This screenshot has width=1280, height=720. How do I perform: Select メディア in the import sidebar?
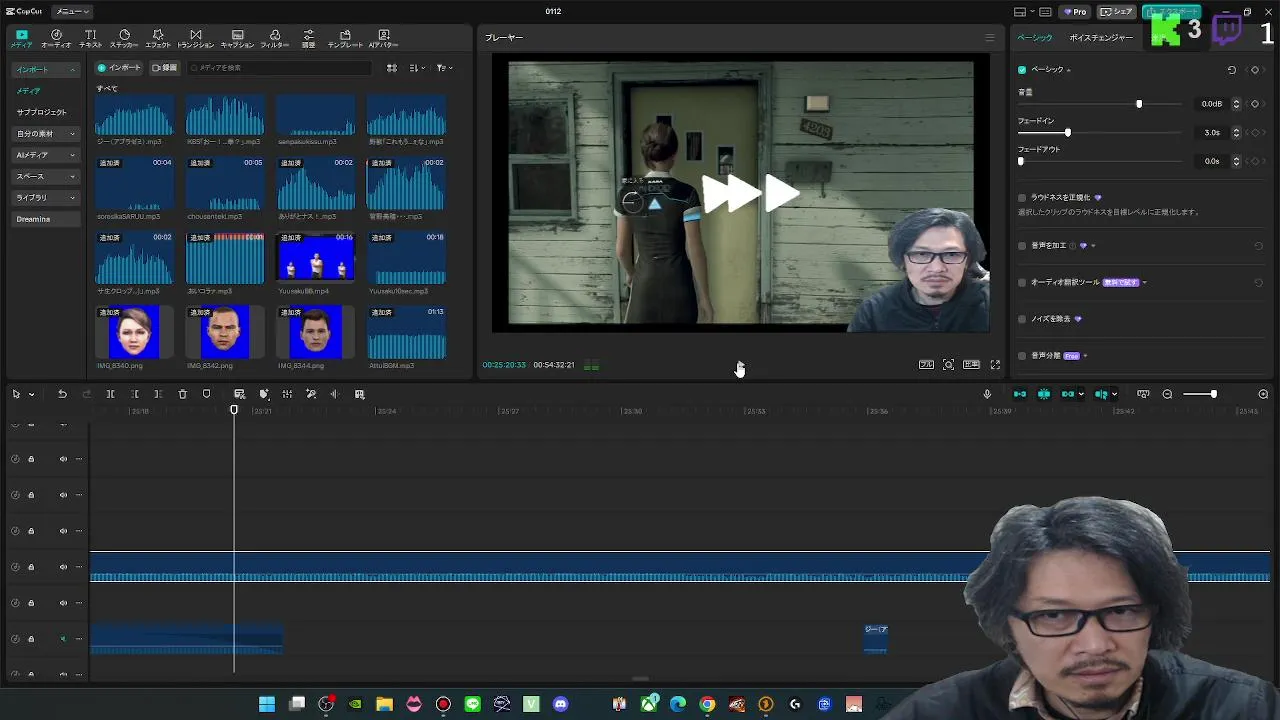click(x=28, y=91)
